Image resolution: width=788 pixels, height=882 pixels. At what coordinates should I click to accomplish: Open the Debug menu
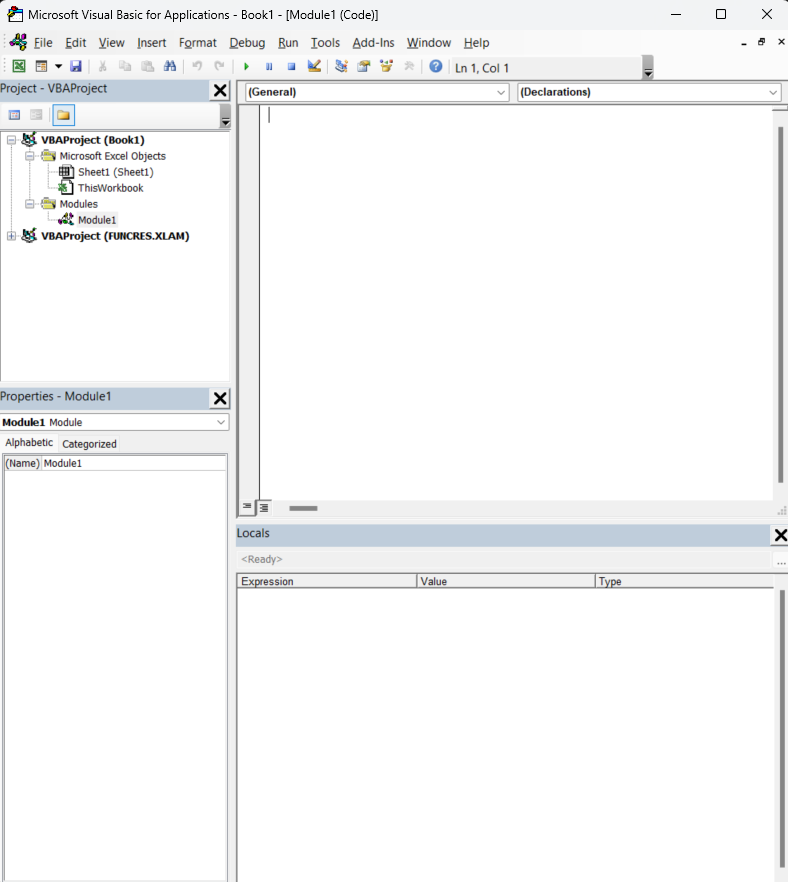[x=247, y=43]
